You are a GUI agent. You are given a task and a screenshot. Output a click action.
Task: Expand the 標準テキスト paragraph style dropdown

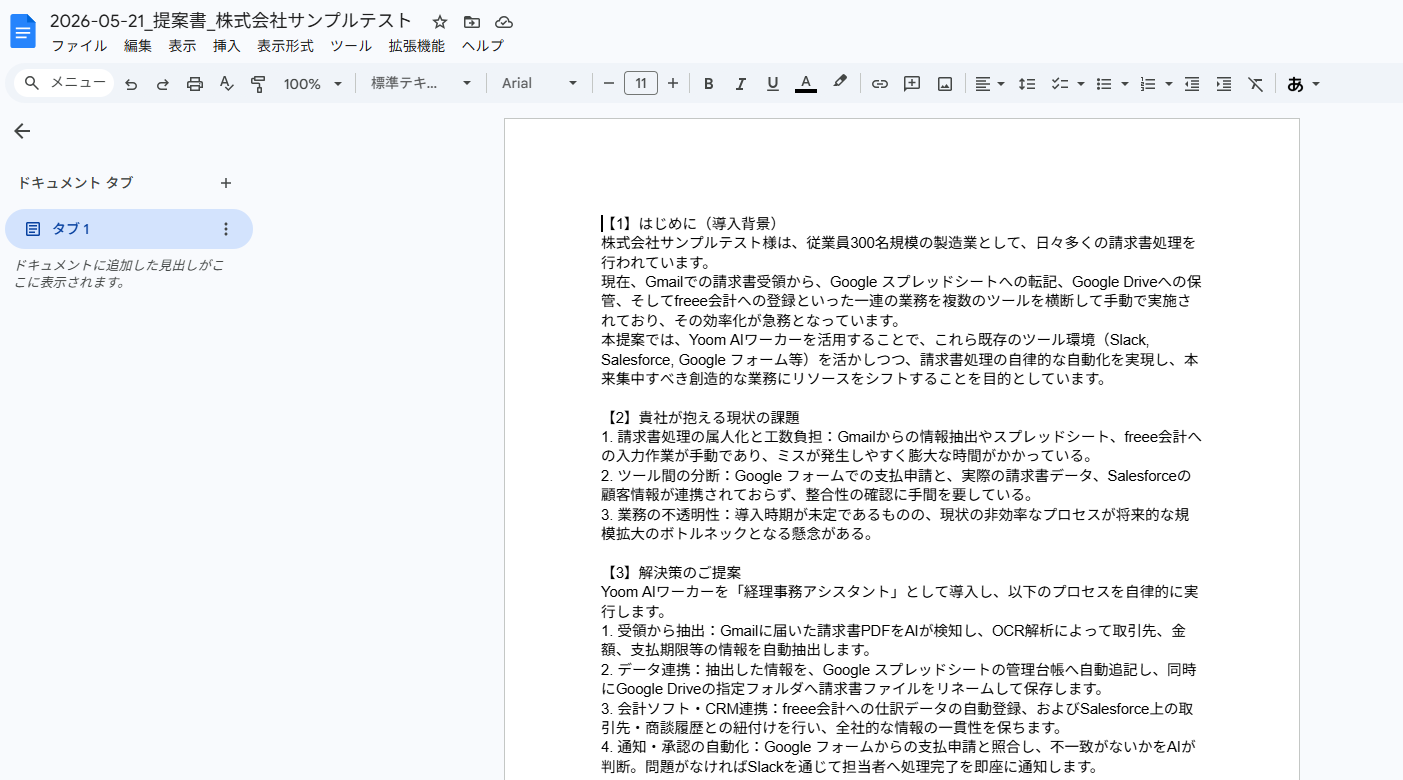421,84
